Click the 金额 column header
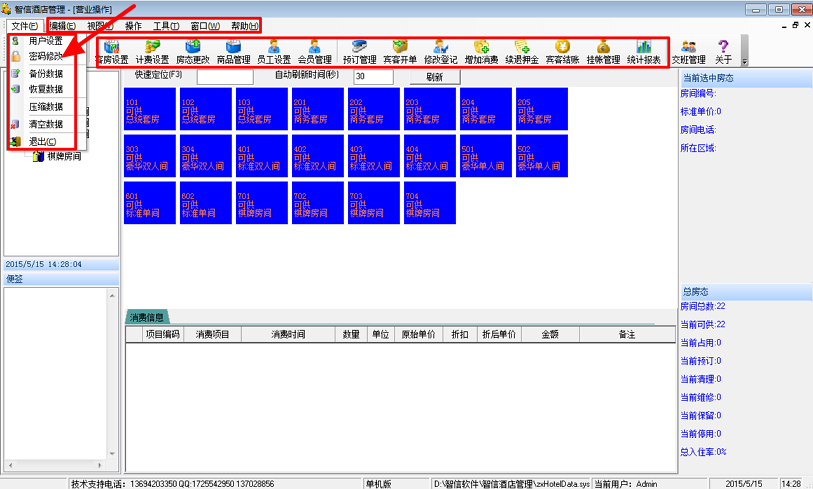This screenshot has width=813, height=489. (550, 334)
